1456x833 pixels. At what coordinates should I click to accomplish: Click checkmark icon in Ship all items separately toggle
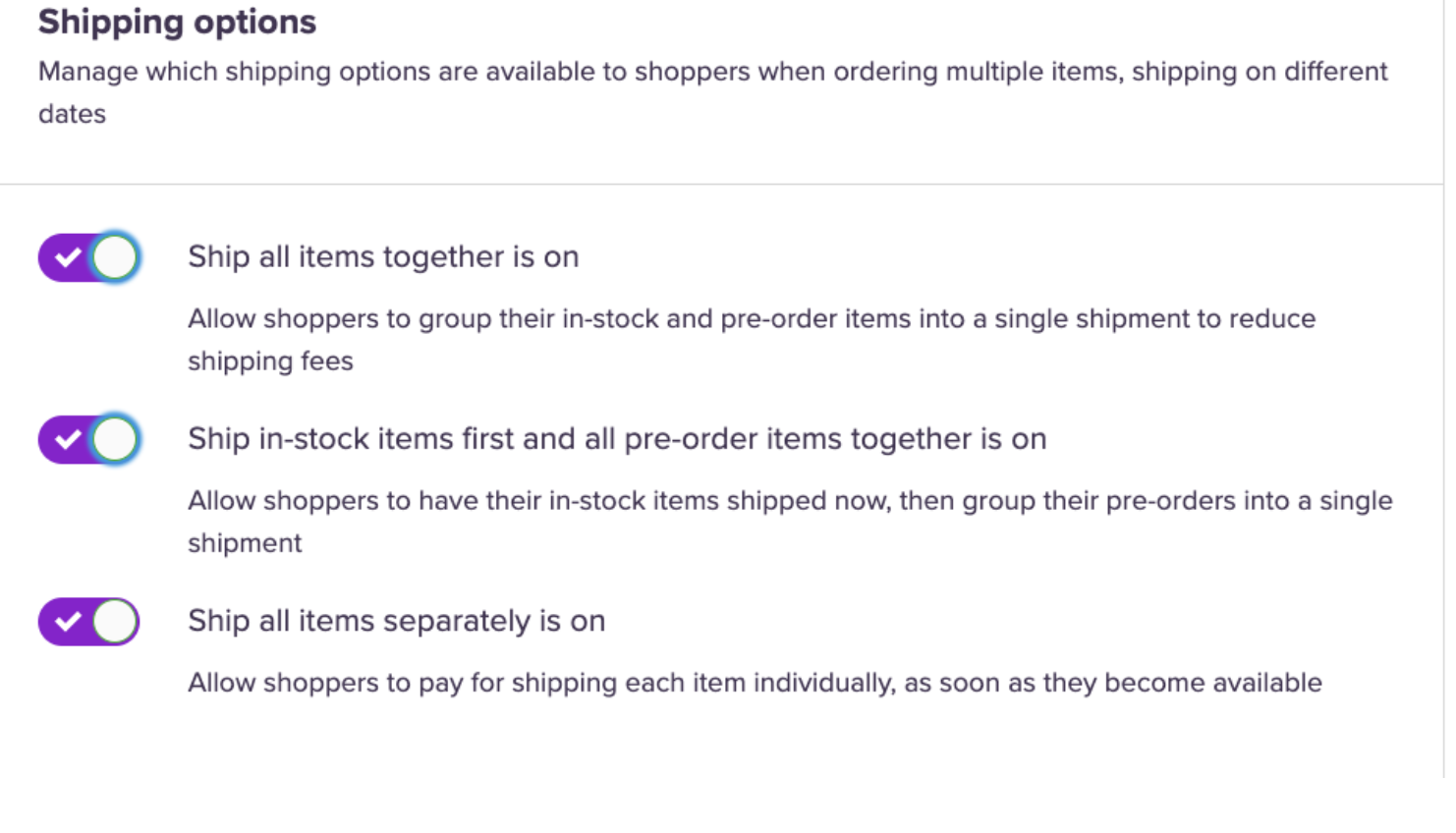[x=67, y=622]
